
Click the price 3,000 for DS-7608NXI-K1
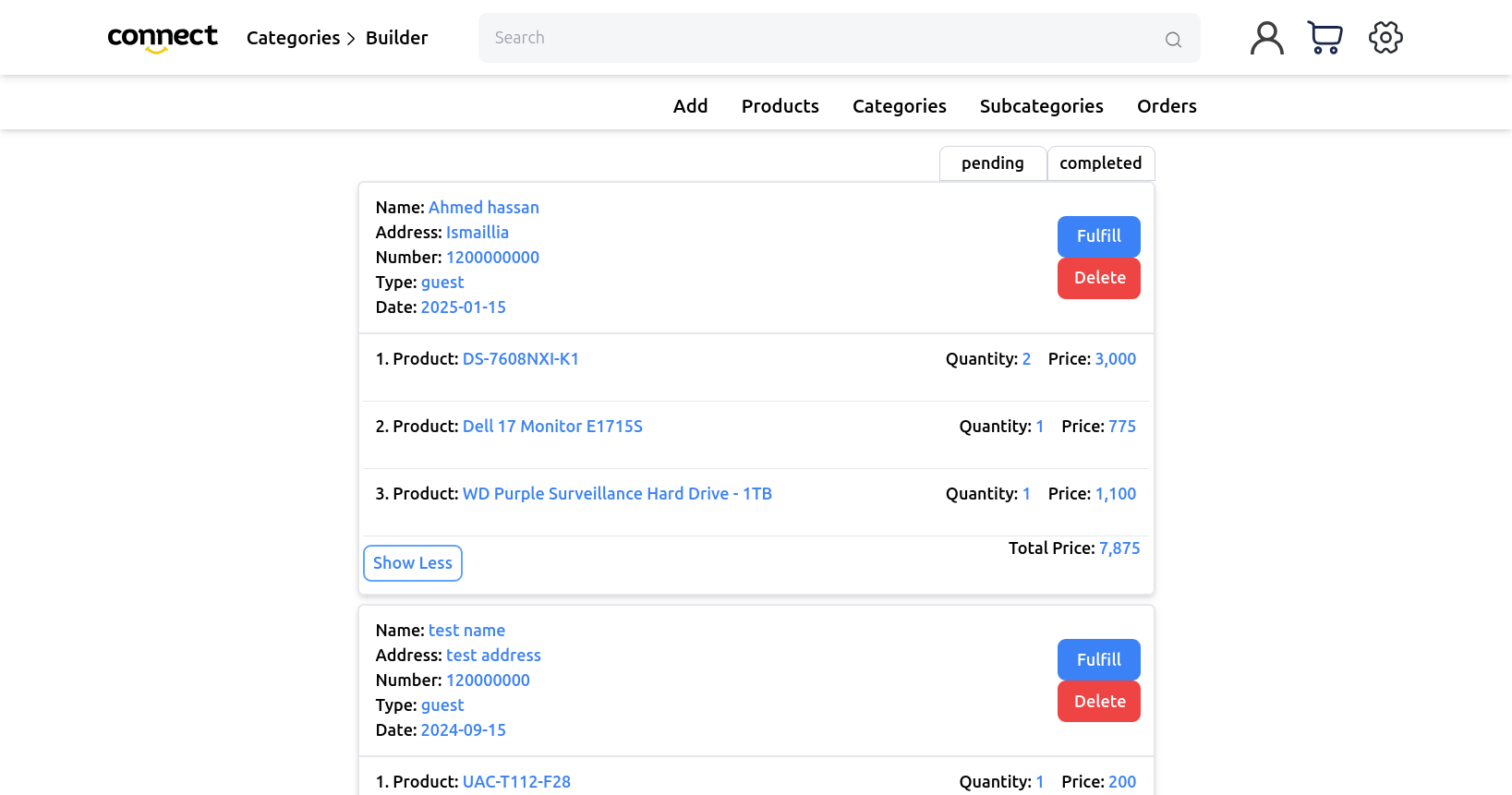click(1116, 359)
